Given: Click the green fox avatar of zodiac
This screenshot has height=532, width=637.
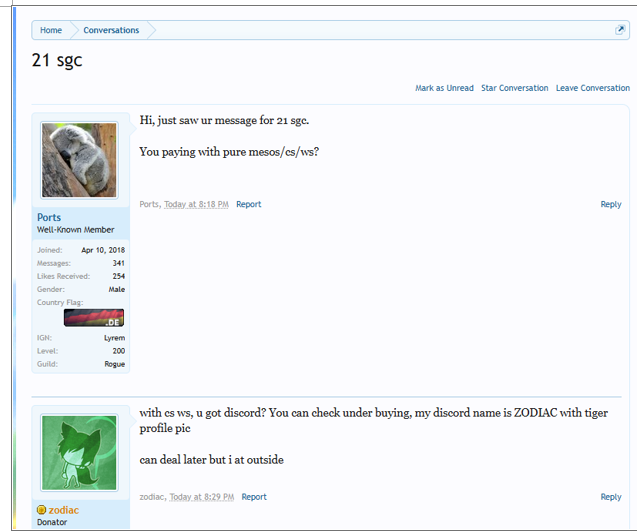Looking at the screenshot, I should click(79, 452).
